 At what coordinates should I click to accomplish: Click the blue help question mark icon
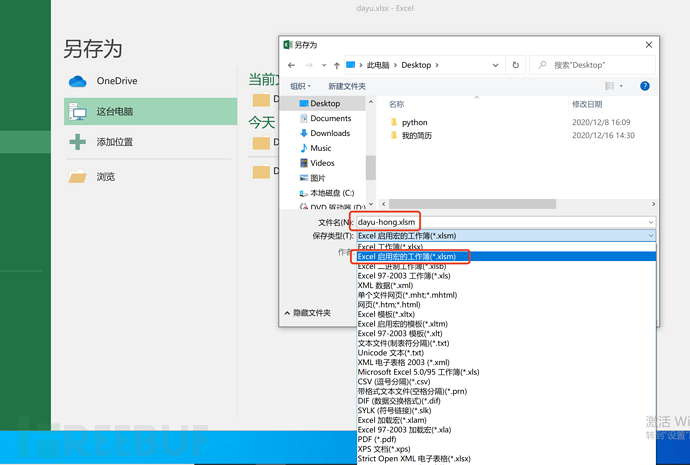point(645,86)
